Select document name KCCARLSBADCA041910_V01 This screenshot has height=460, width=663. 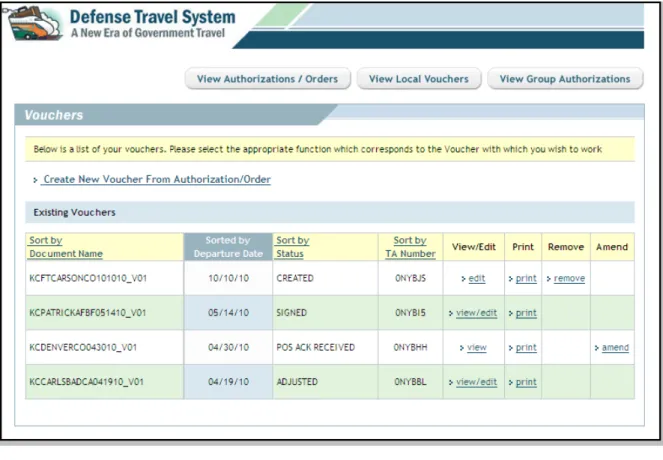tap(86, 382)
